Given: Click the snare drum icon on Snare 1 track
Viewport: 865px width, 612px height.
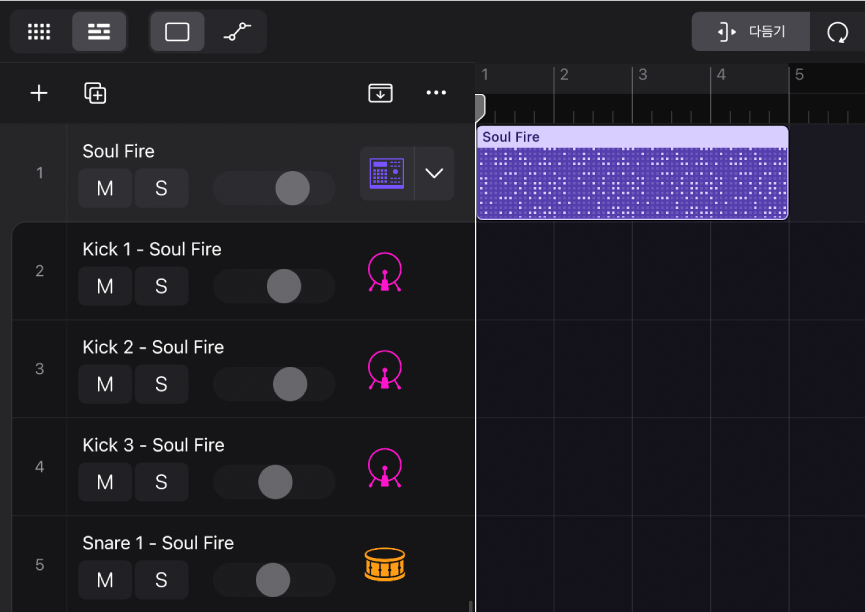Looking at the screenshot, I should click(384, 565).
